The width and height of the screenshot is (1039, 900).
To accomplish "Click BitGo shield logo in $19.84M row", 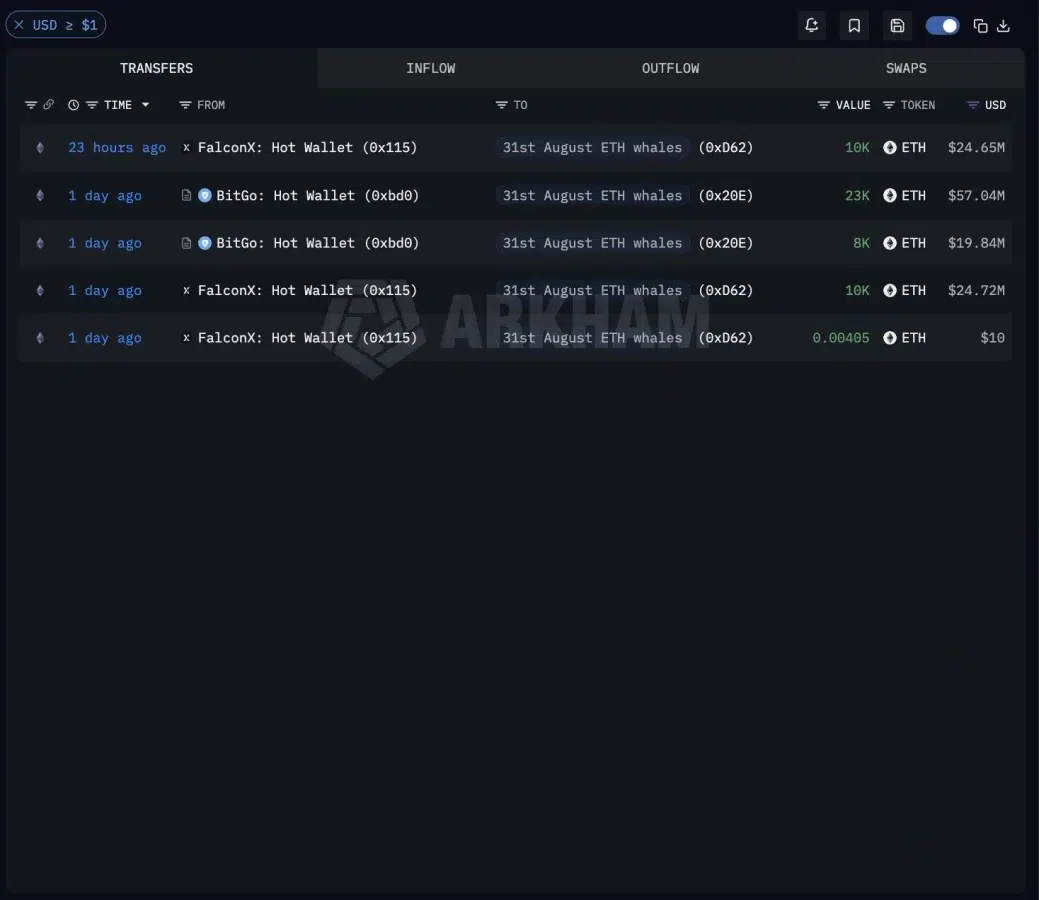I will [205, 243].
